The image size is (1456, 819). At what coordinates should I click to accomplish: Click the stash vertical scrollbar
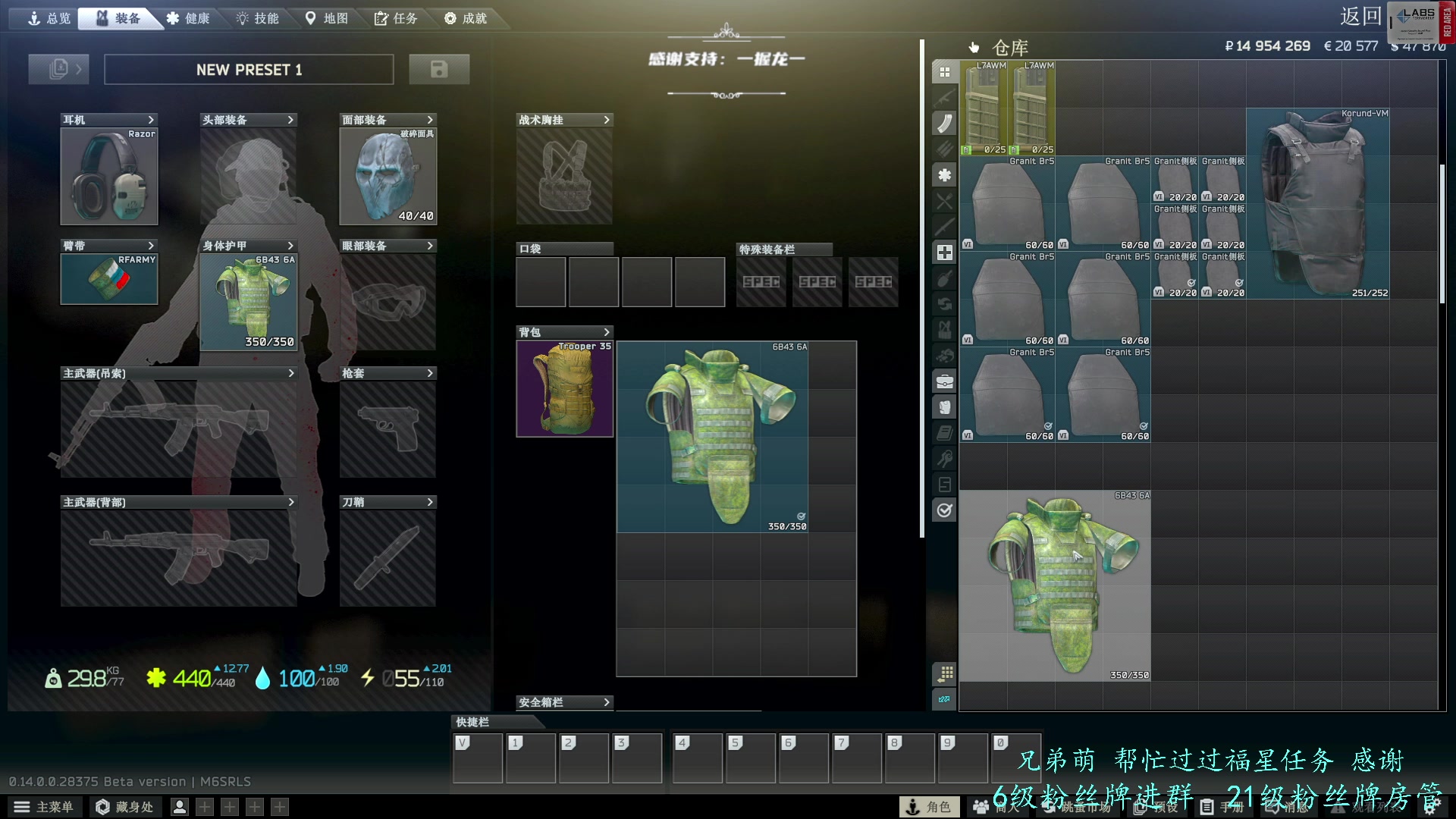tap(1442, 234)
